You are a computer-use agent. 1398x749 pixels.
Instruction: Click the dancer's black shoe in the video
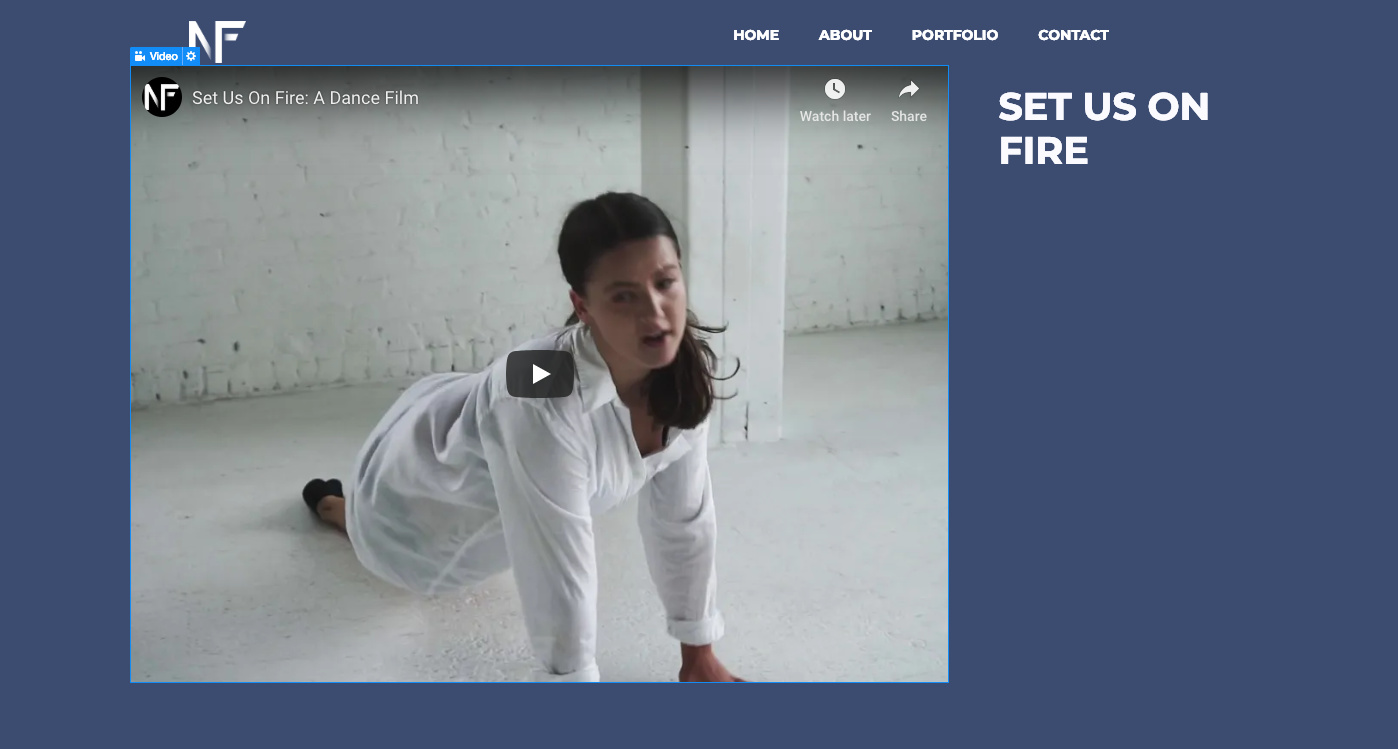(x=323, y=492)
